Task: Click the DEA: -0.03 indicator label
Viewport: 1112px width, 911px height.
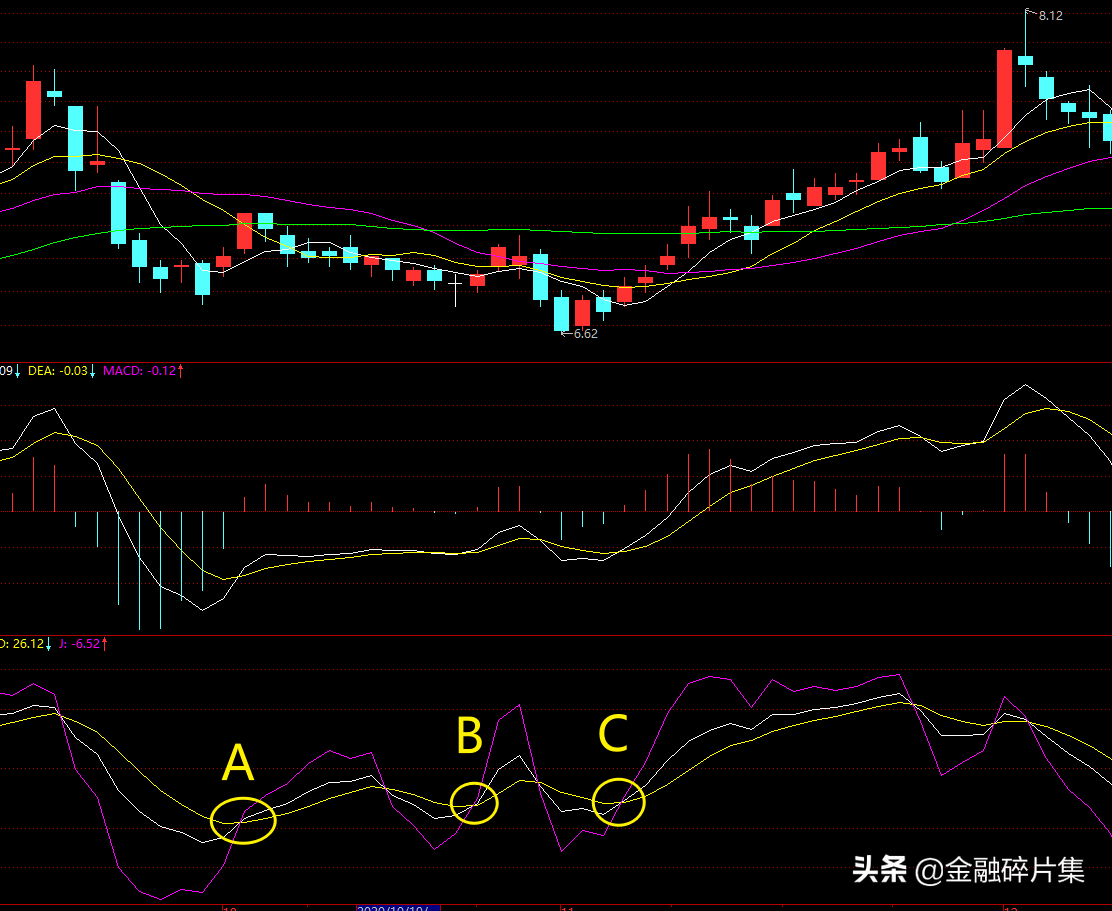Action: coord(57,371)
